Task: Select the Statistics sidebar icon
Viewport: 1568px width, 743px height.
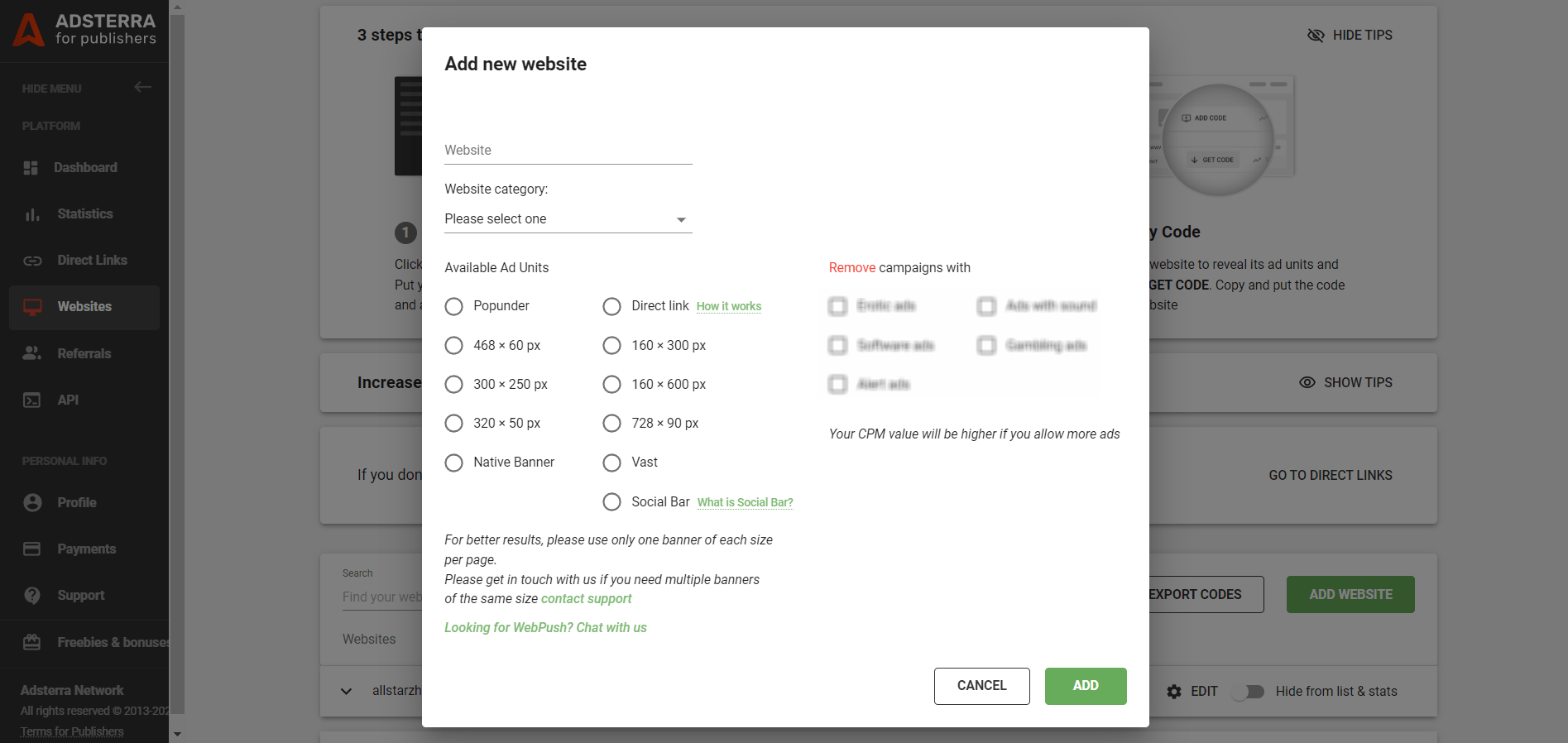Action: tap(32, 213)
